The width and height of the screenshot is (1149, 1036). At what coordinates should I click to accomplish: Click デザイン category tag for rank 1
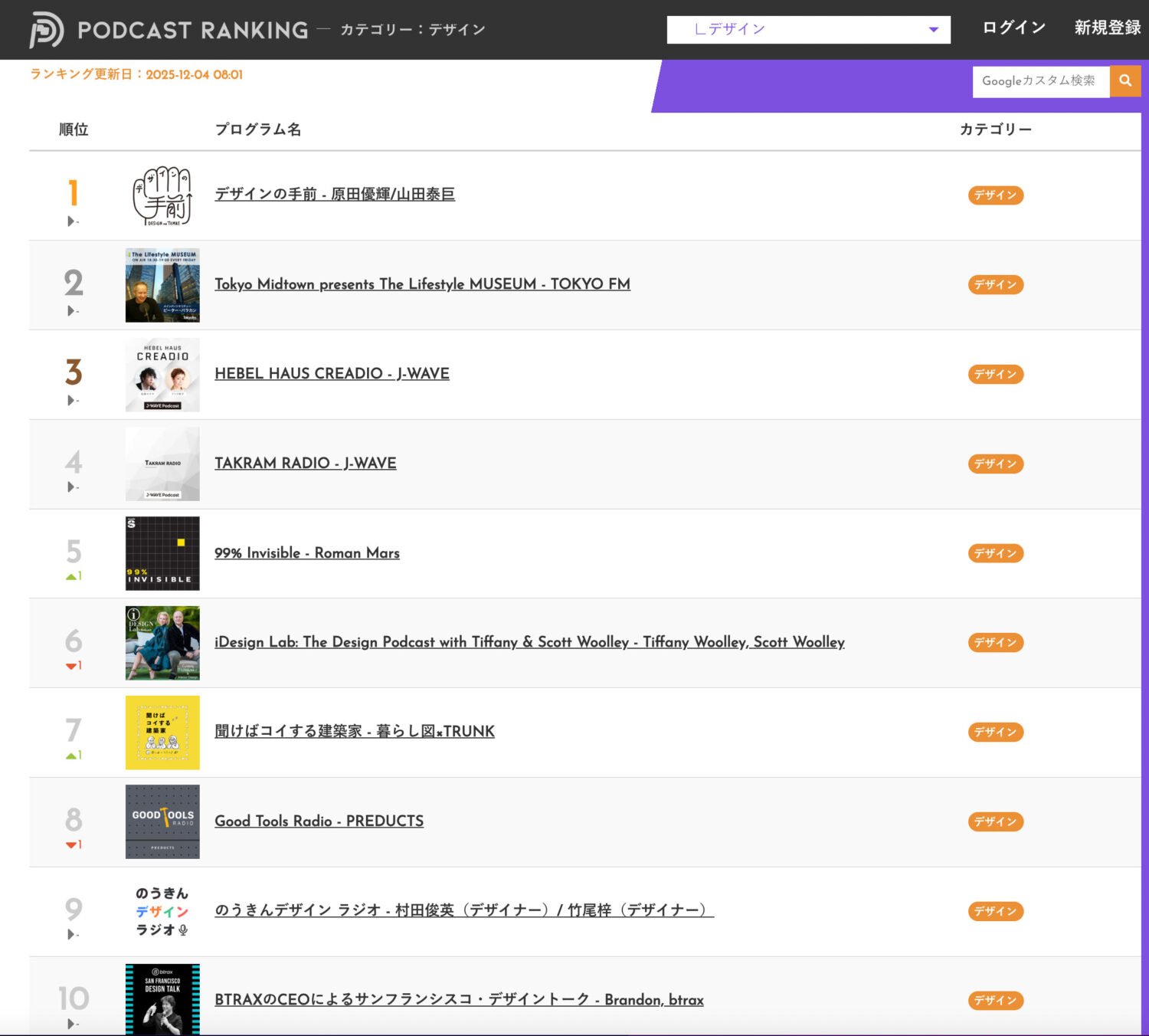pos(995,195)
